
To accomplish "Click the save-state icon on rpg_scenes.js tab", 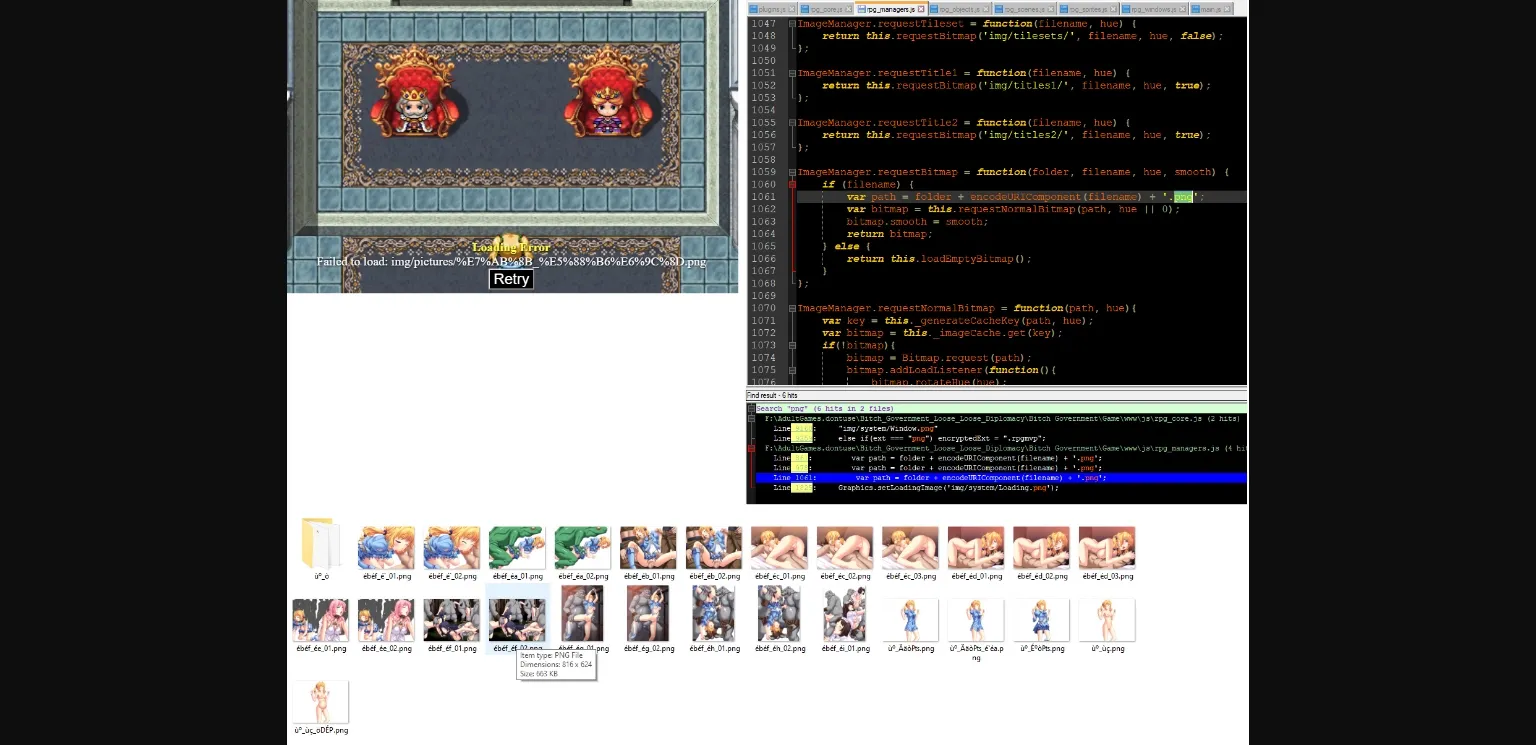I will pyautogui.click(x=999, y=9).
